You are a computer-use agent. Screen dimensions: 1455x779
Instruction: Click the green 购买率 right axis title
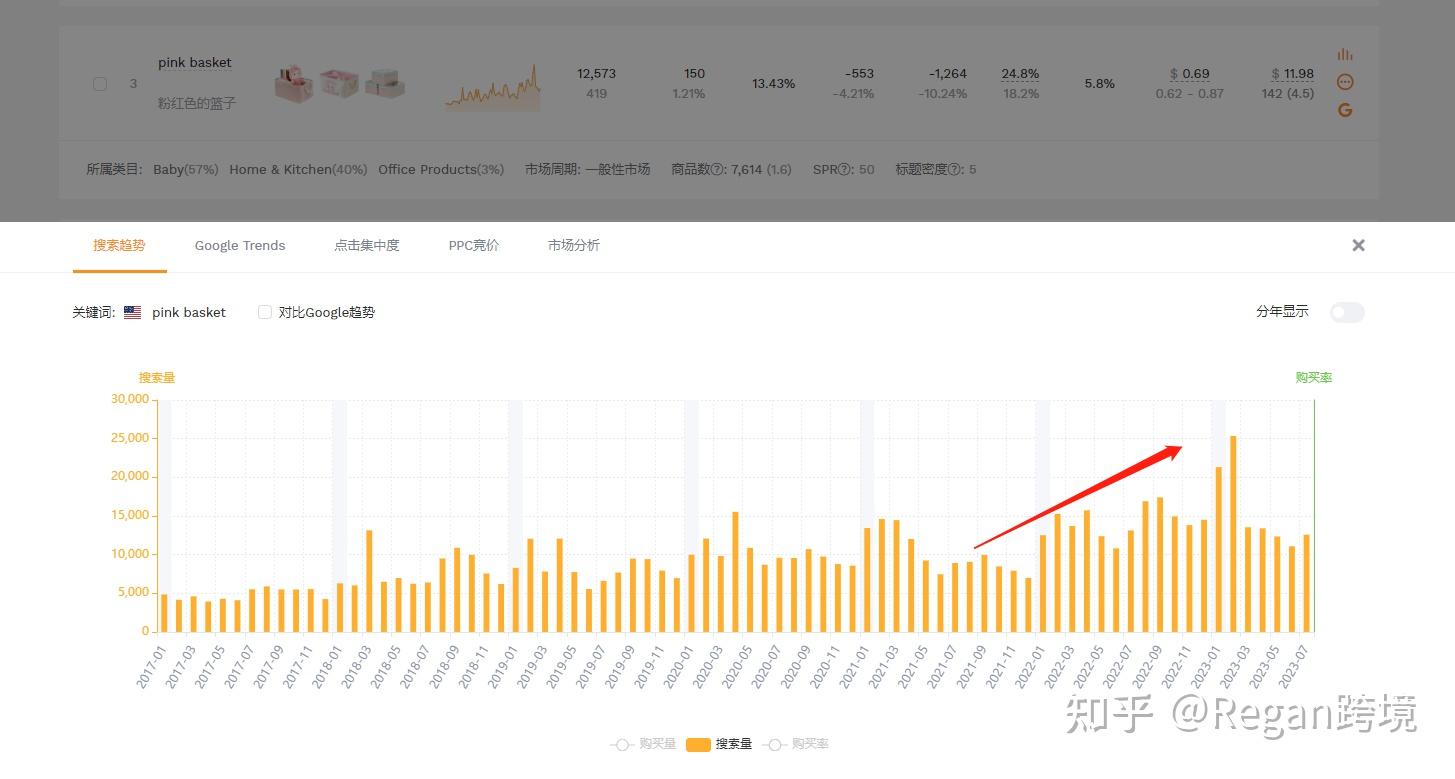pyautogui.click(x=1314, y=377)
